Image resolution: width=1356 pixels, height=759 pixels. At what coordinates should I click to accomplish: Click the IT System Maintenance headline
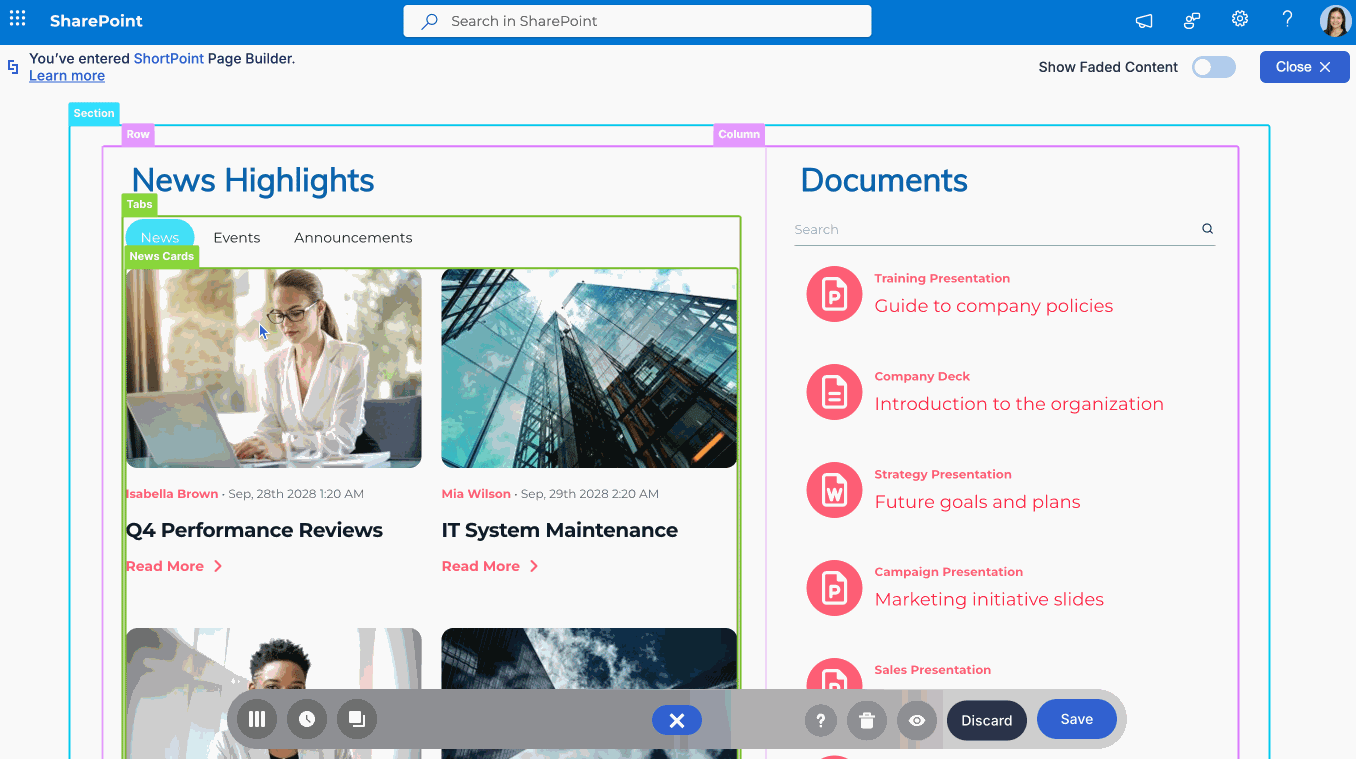(560, 530)
